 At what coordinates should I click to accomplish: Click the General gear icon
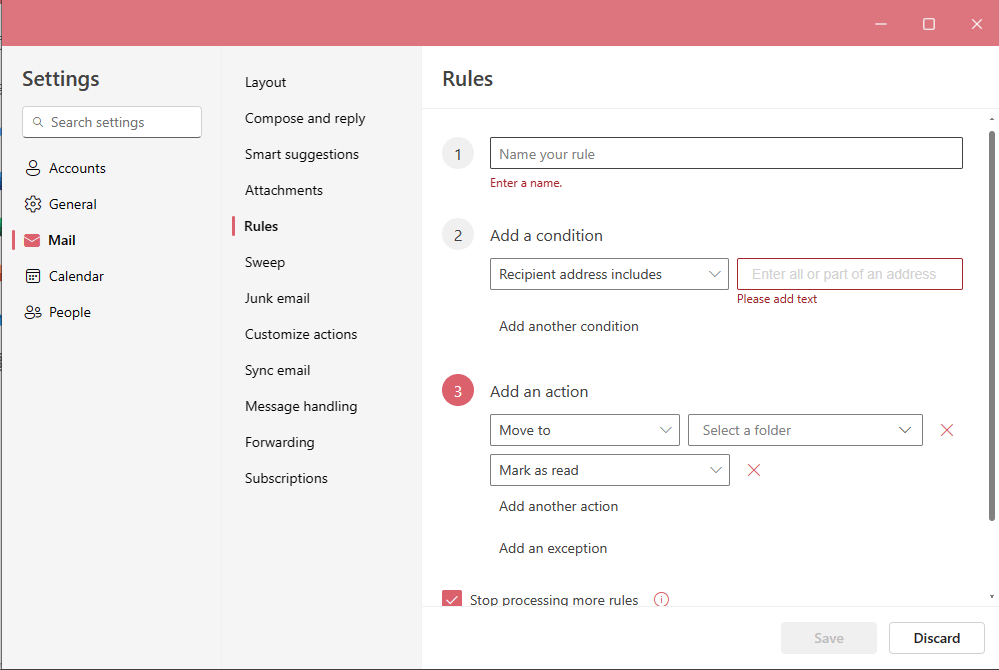coord(32,204)
